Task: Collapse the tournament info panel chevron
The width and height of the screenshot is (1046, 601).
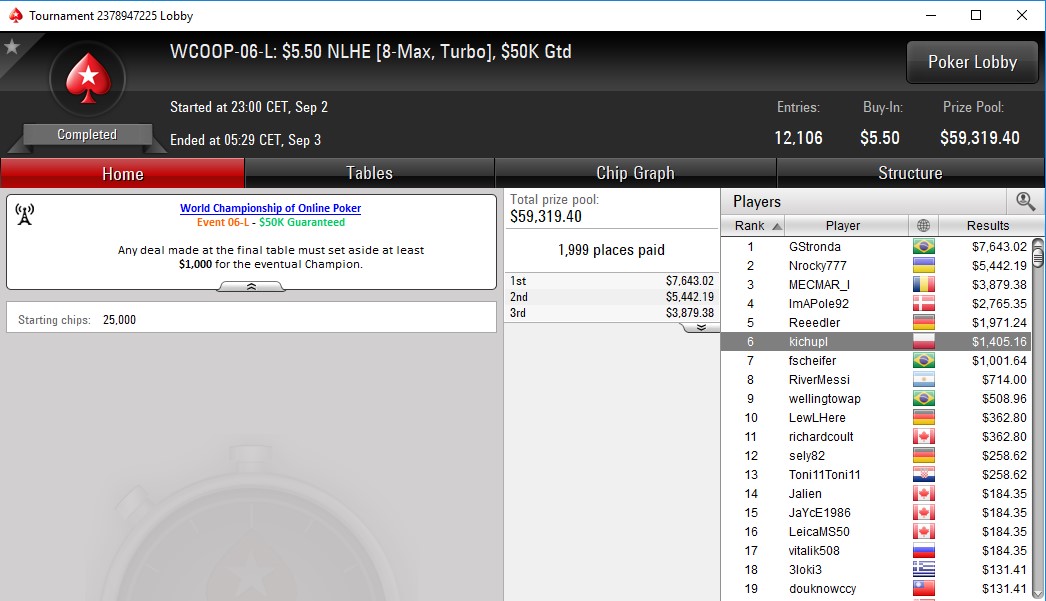Action: 251,286
